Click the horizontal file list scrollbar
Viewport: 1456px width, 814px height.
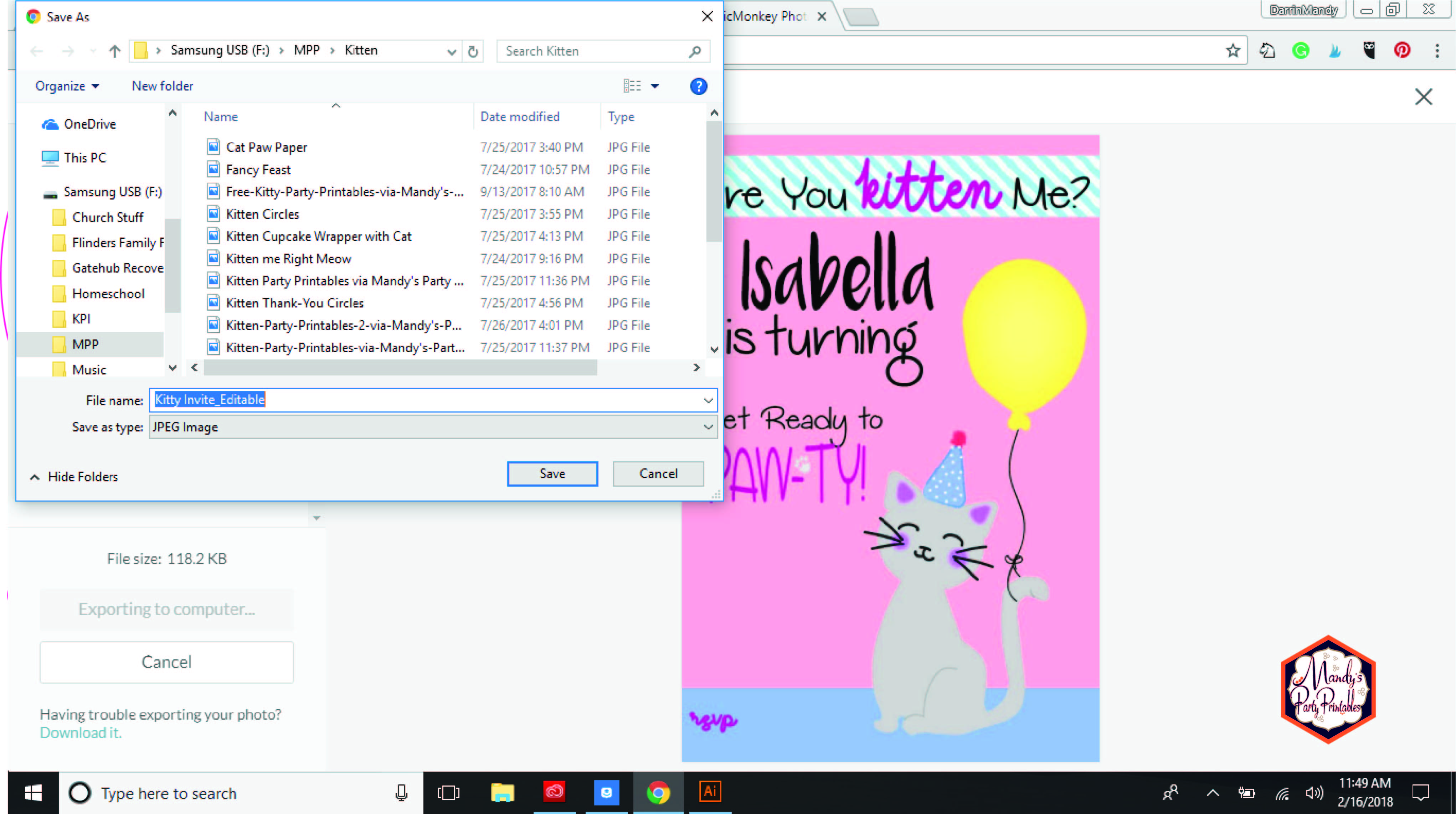coord(400,368)
